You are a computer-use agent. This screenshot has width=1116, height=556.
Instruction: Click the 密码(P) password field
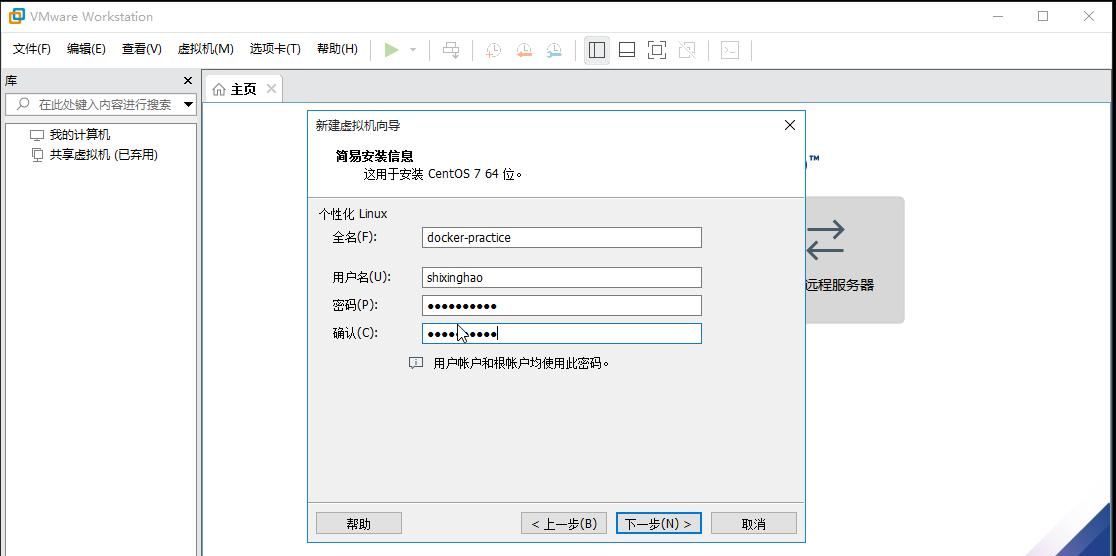point(562,305)
